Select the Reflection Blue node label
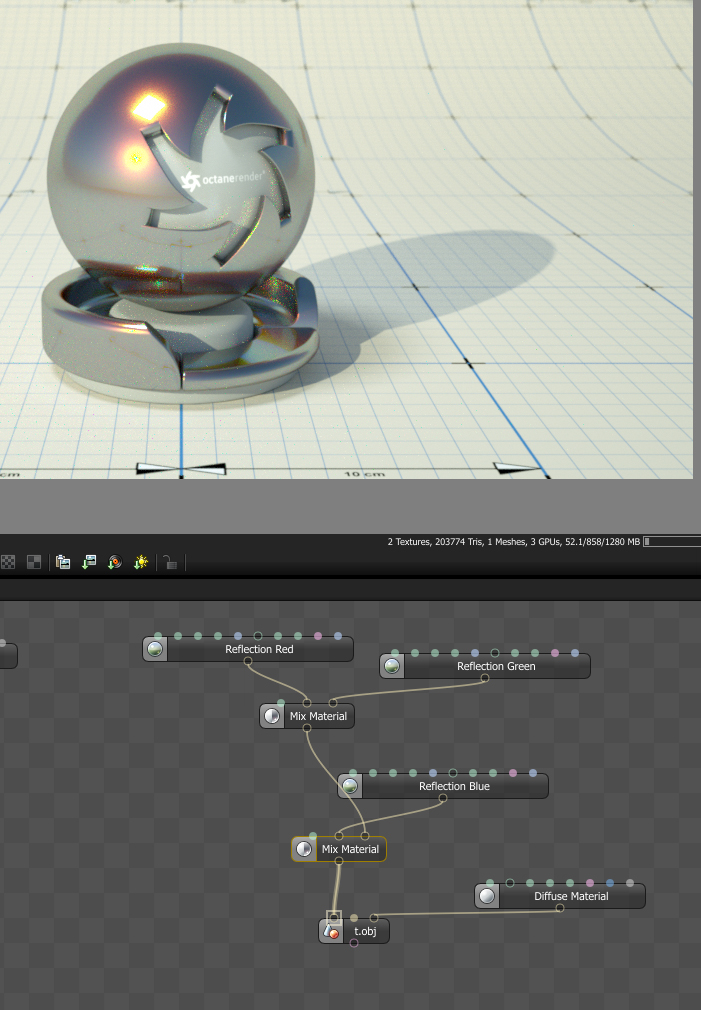Image resolution: width=701 pixels, height=1010 pixels. click(454, 786)
